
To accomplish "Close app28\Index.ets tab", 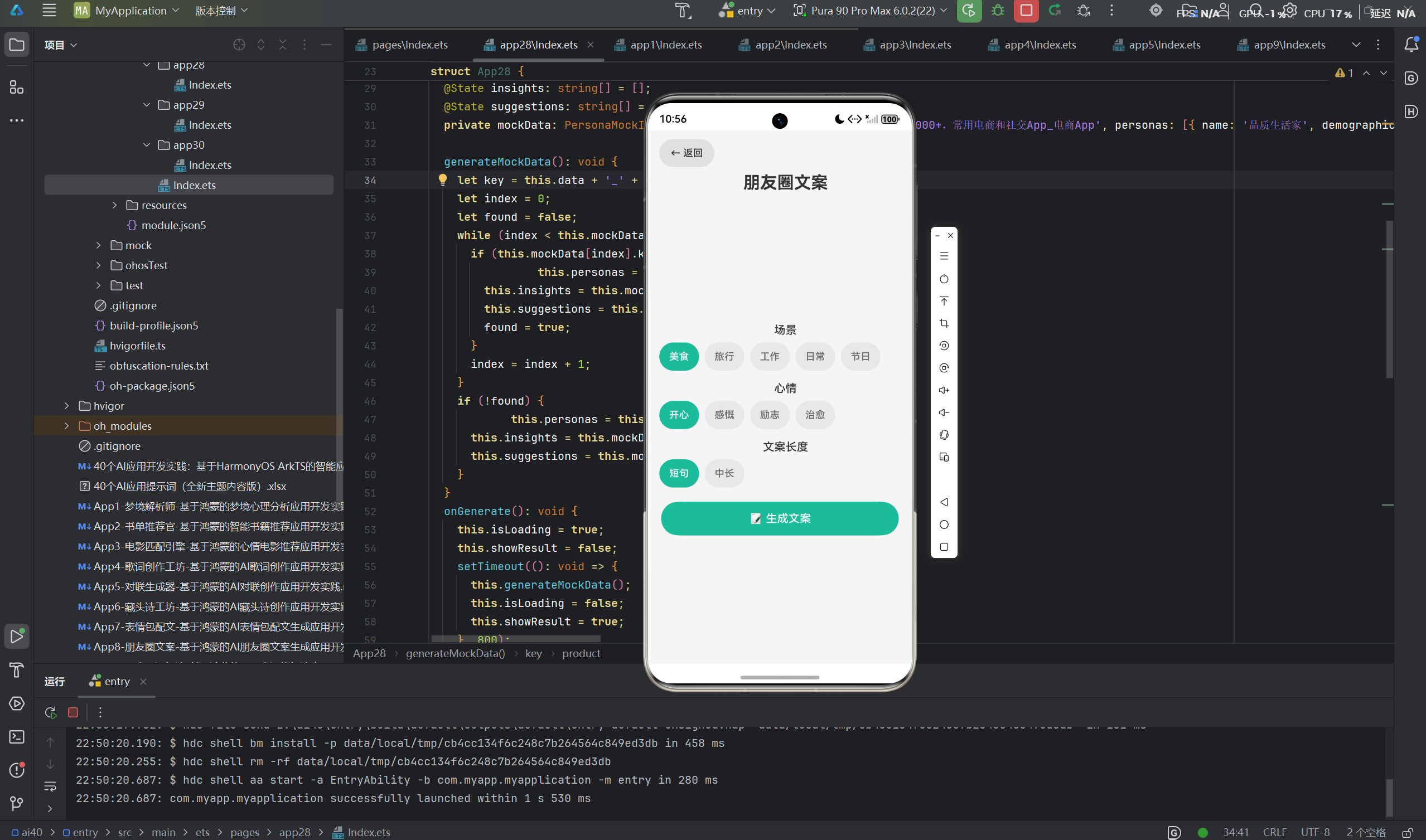I will 591,44.
